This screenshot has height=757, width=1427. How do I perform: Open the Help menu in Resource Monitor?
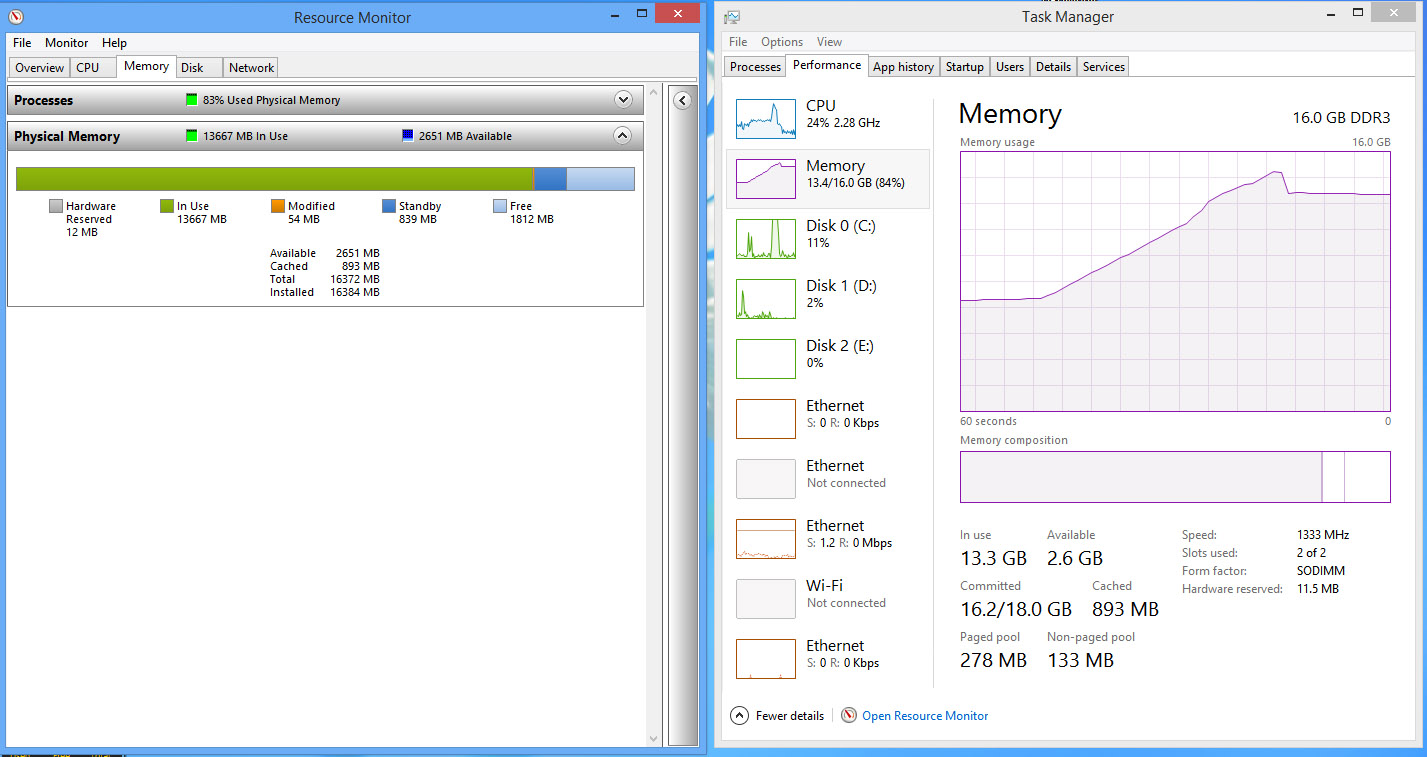pyautogui.click(x=114, y=43)
